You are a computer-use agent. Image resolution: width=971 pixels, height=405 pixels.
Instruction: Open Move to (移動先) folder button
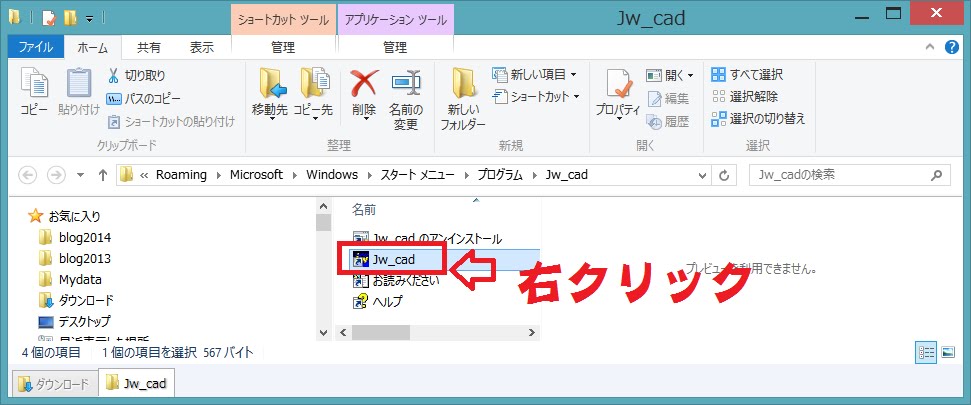coord(269,93)
